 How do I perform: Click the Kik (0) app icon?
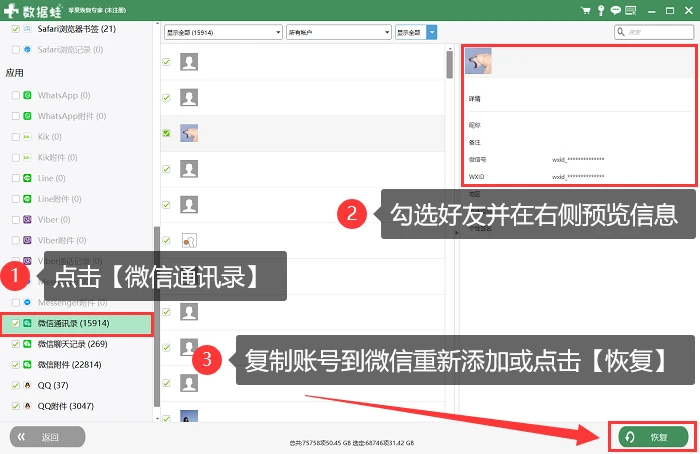point(27,137)
